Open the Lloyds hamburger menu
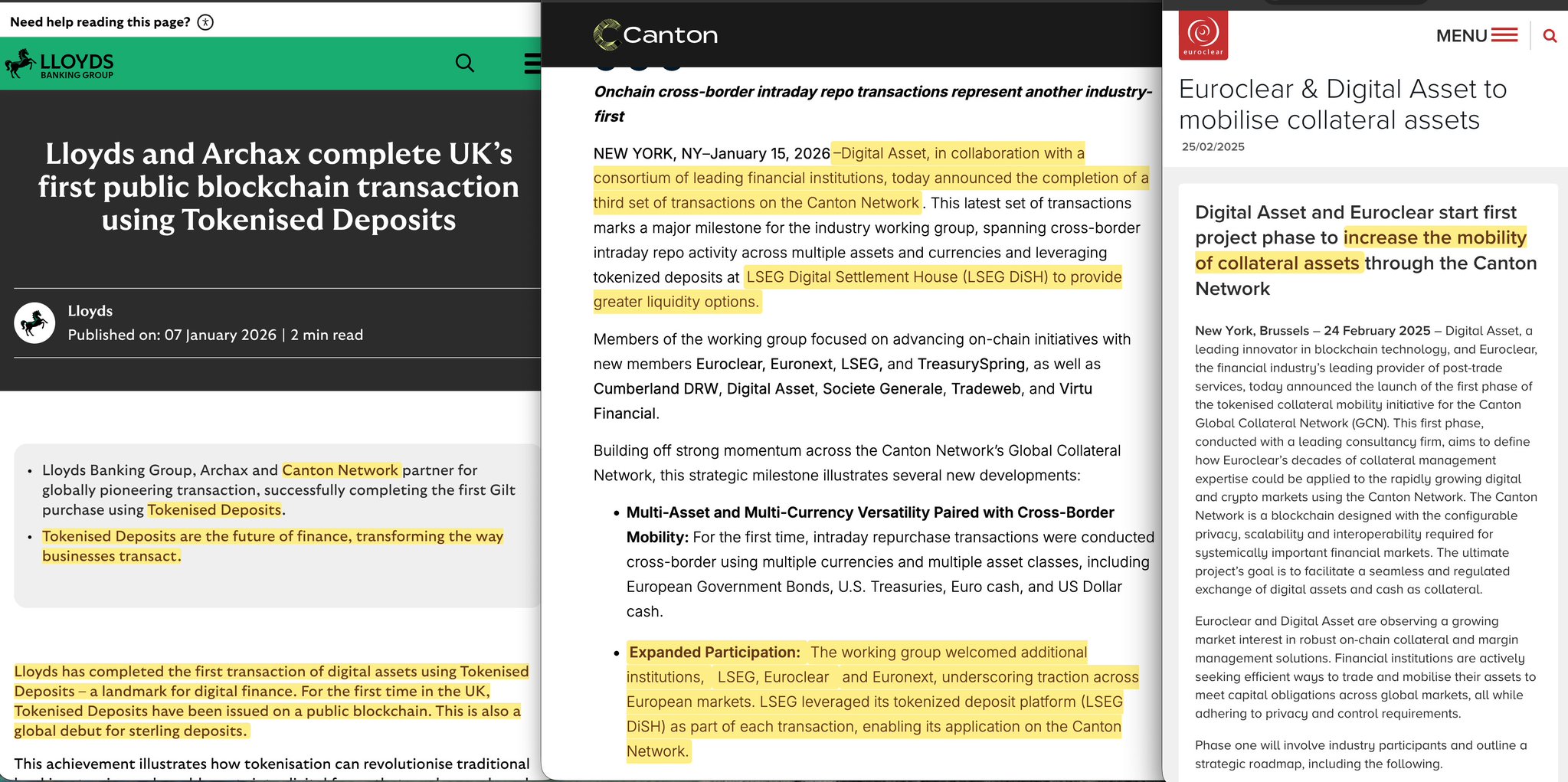Image resolution: width=1568 pixels, height=782 pixels. click(532, 63)
